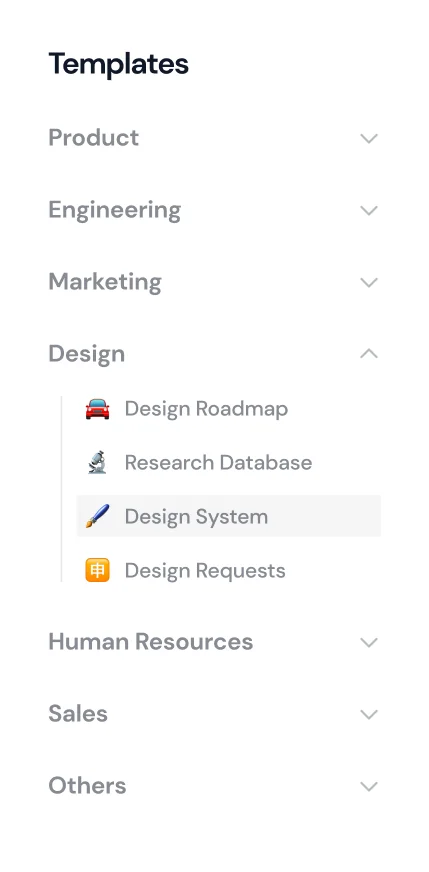Click the paintbrush icon beside Design System

coord(97,516)
